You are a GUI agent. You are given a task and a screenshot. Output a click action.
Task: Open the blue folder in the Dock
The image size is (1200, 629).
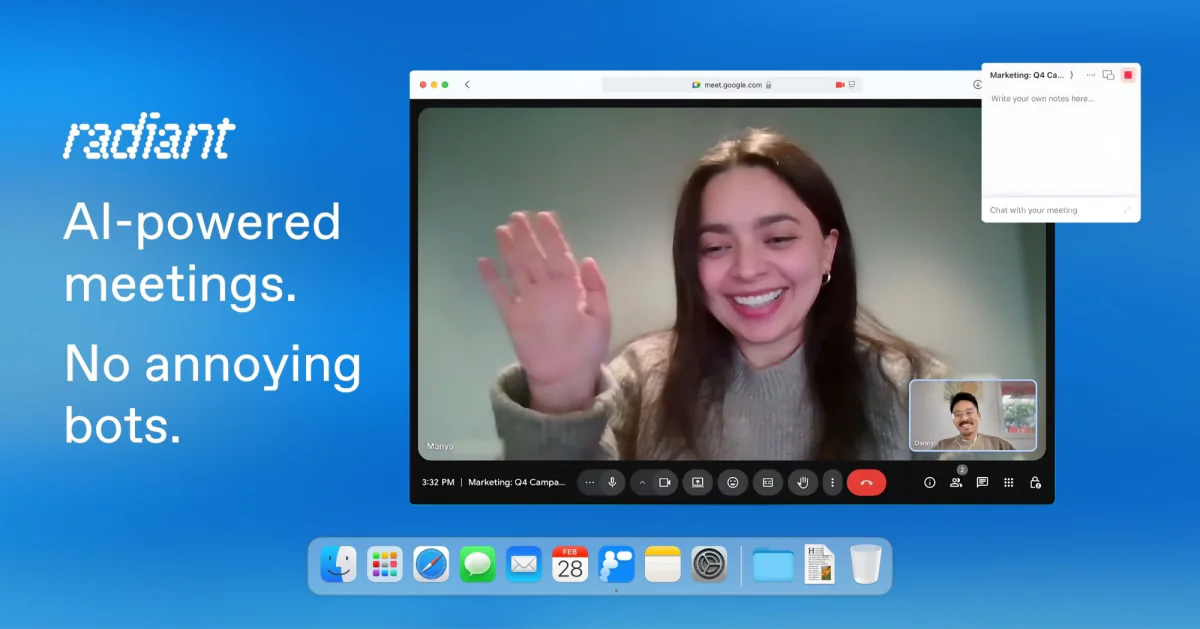tap(773, 565)
